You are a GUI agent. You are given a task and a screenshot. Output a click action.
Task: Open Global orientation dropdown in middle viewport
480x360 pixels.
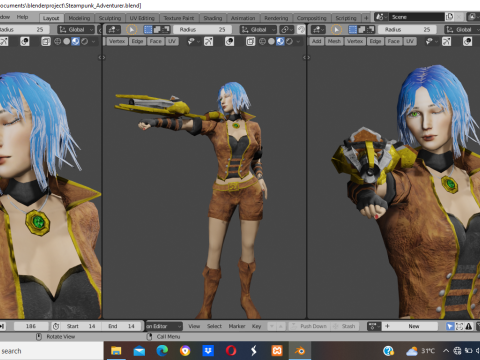point(258,30)
